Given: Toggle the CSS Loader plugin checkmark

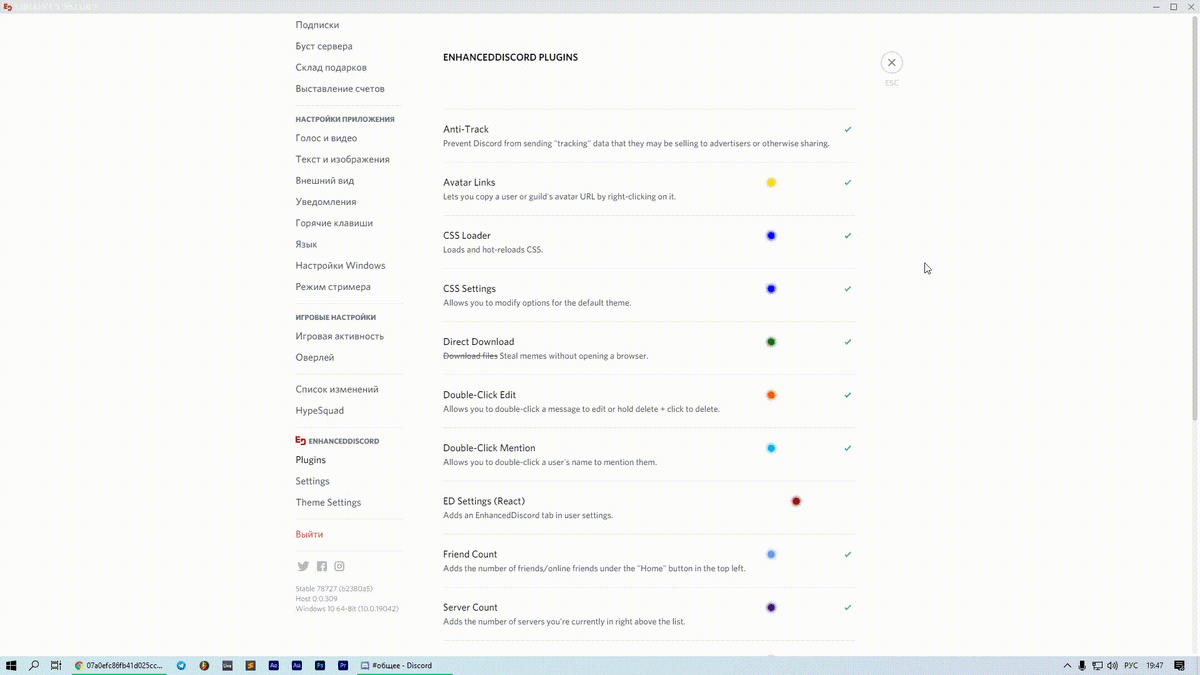Looking at the screenshot, I should (x=848, y=236).
